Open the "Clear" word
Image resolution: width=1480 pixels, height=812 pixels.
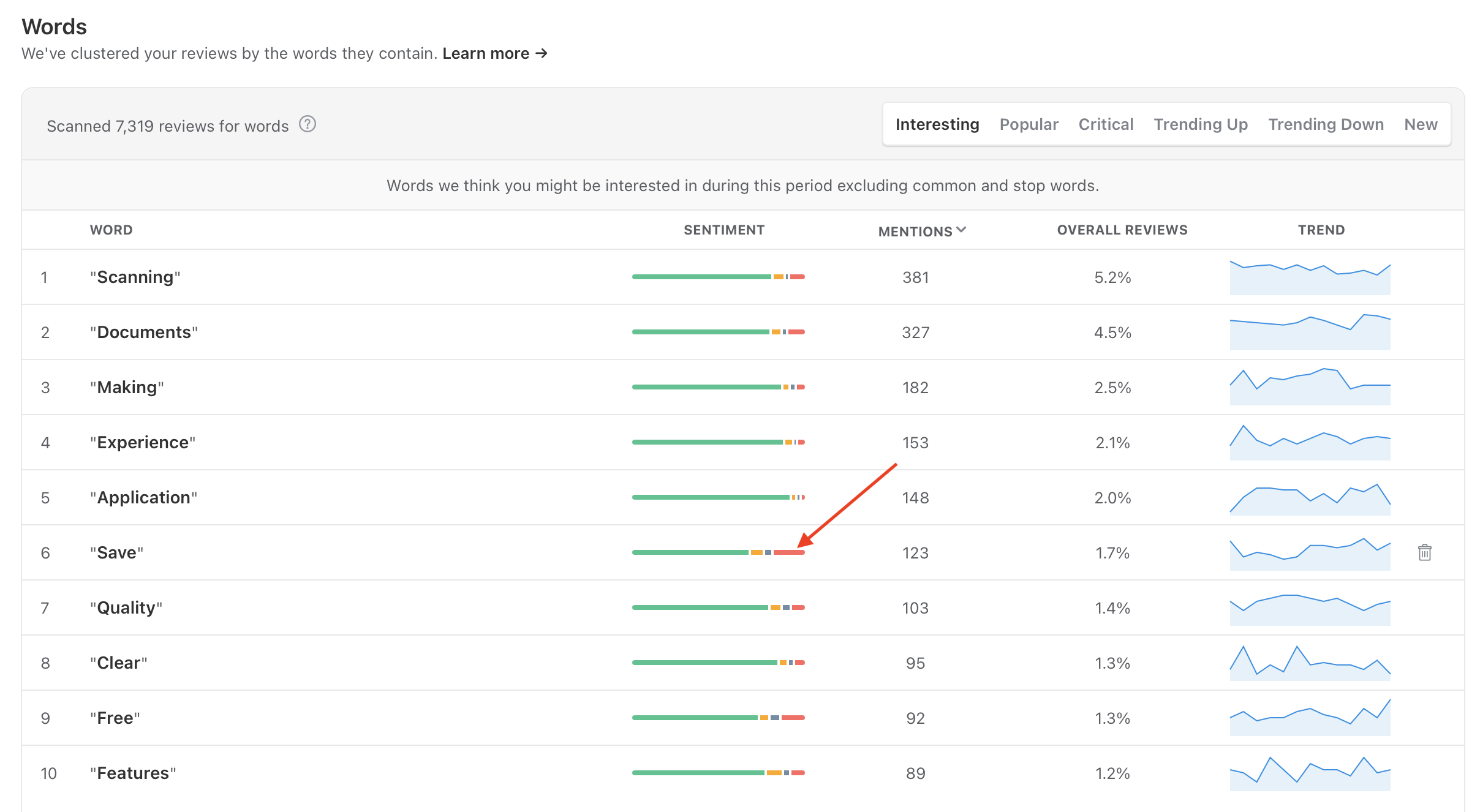[x=119, y=663]
